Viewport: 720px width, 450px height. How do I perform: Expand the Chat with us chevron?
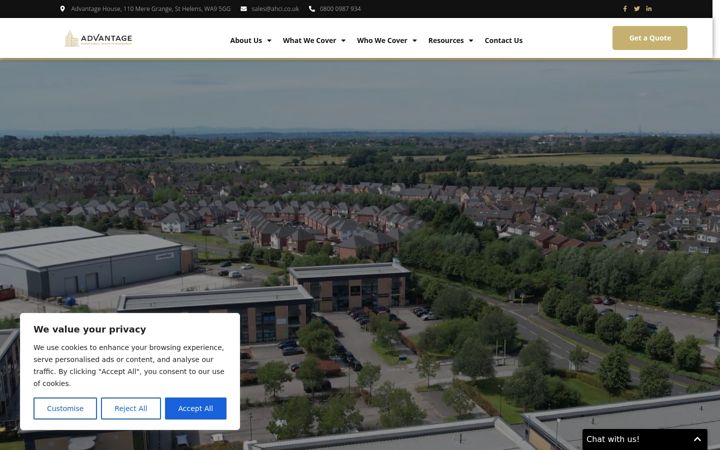697,439
